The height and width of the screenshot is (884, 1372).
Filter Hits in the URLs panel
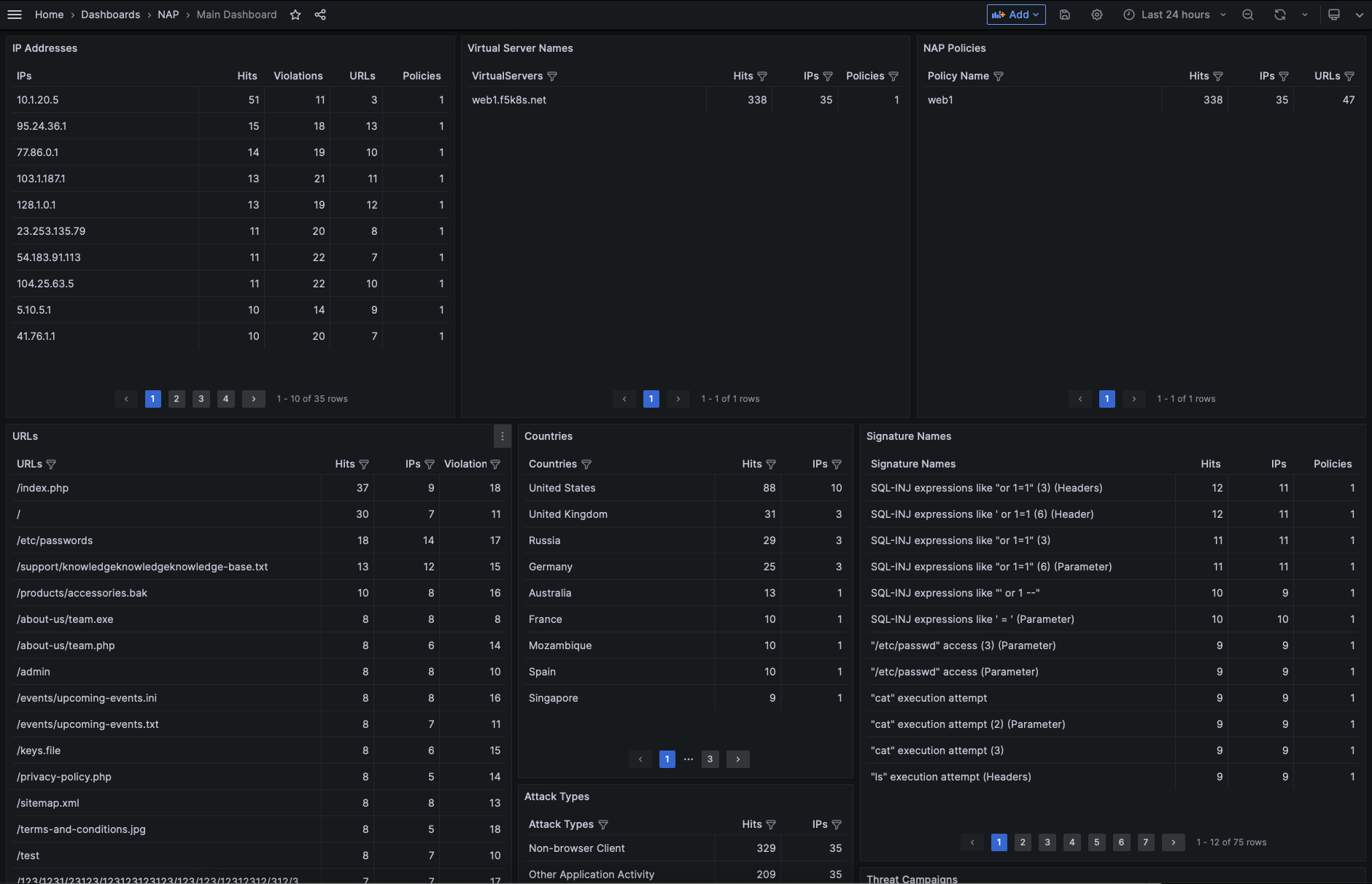pos(364,464)
